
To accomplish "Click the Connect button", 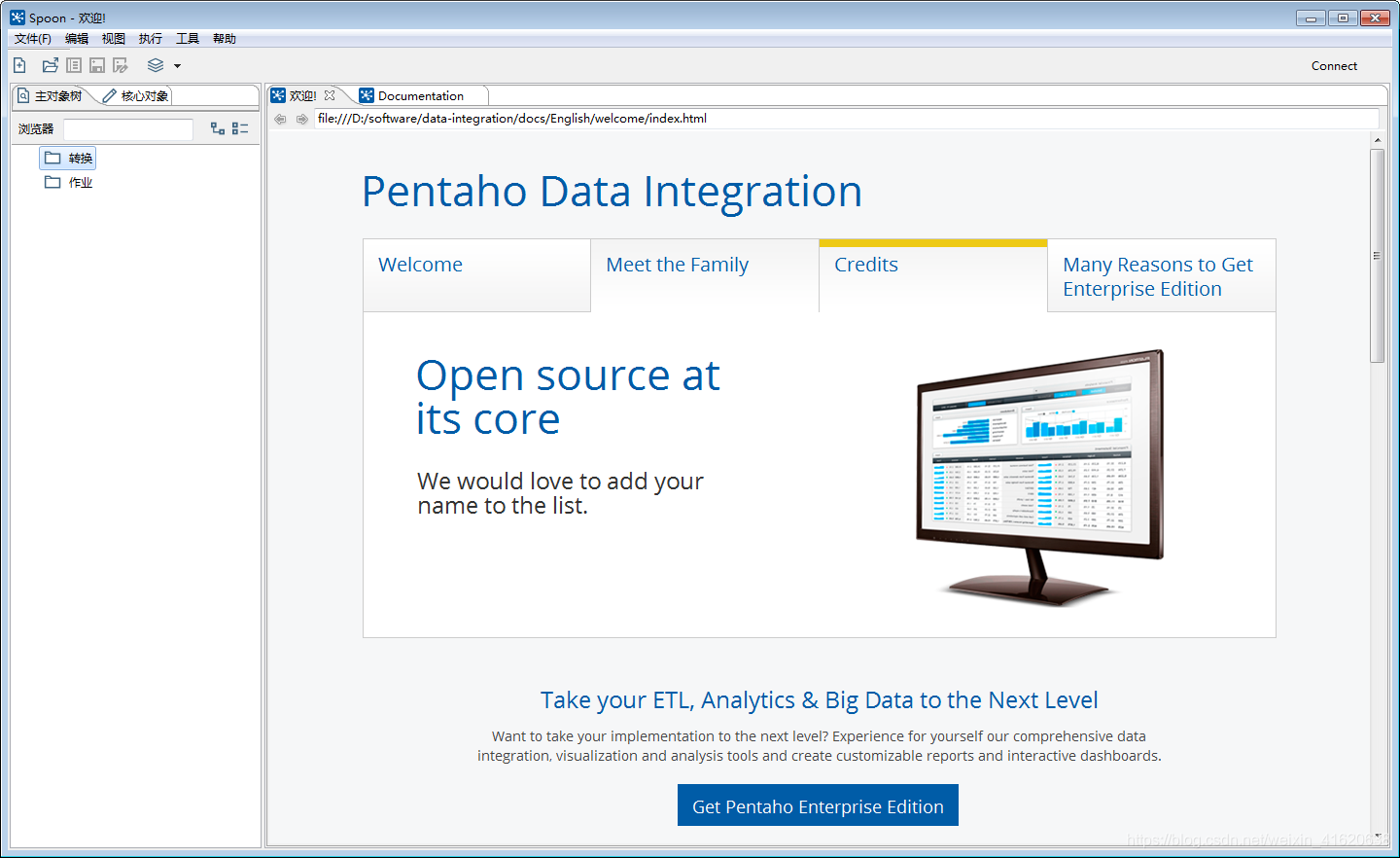I will [1334, 66].
